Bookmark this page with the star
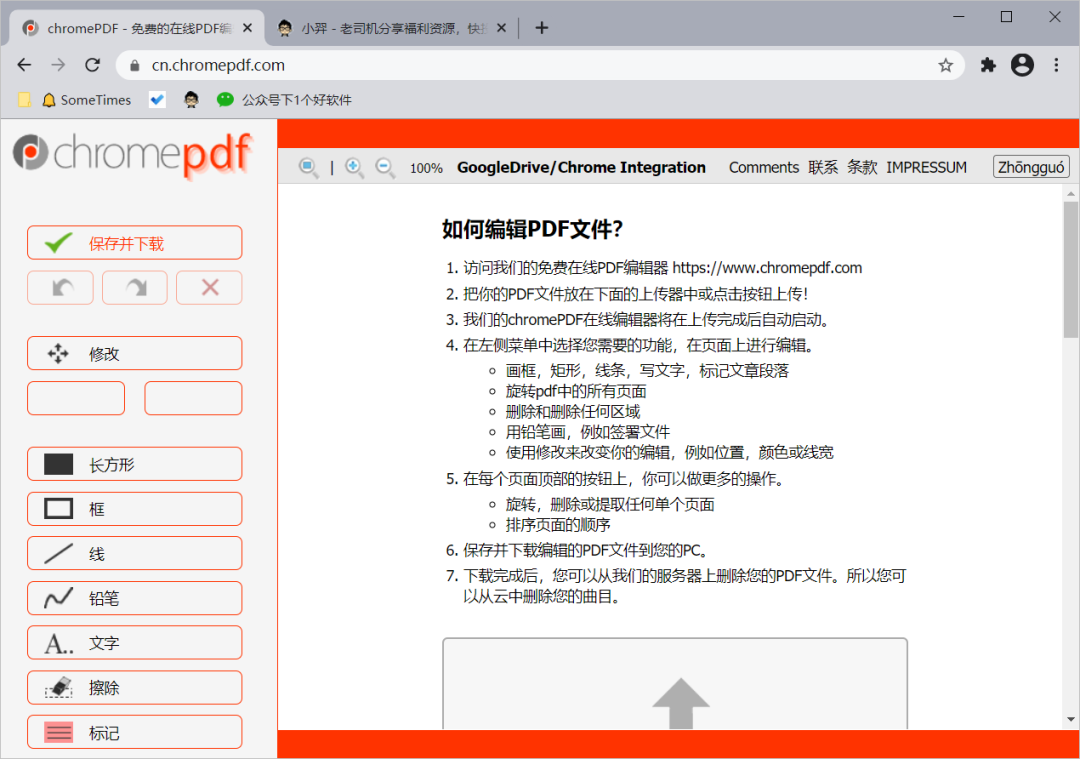 946,65
